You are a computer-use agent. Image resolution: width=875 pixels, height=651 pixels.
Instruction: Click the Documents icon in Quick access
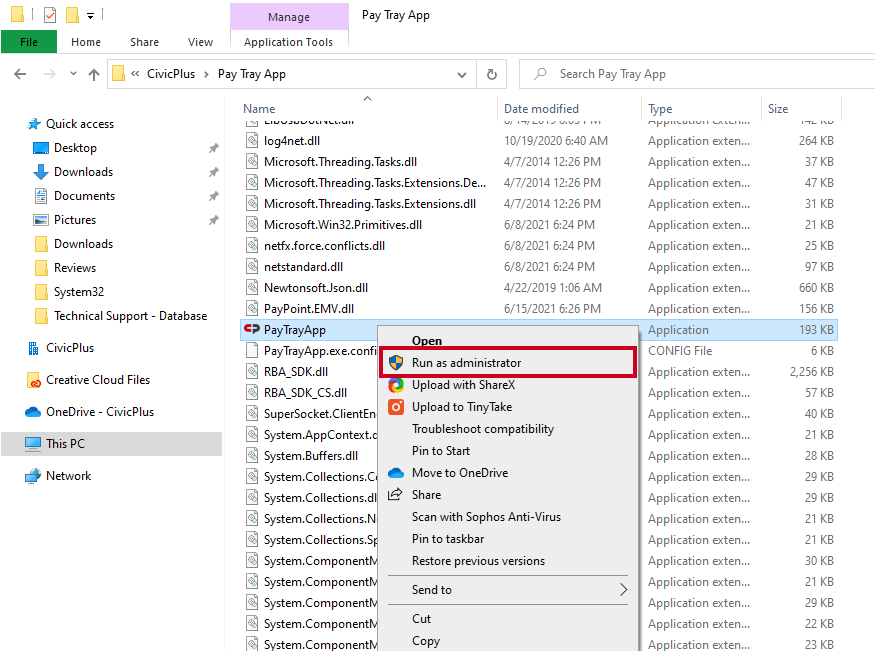[x=41, y=196]
